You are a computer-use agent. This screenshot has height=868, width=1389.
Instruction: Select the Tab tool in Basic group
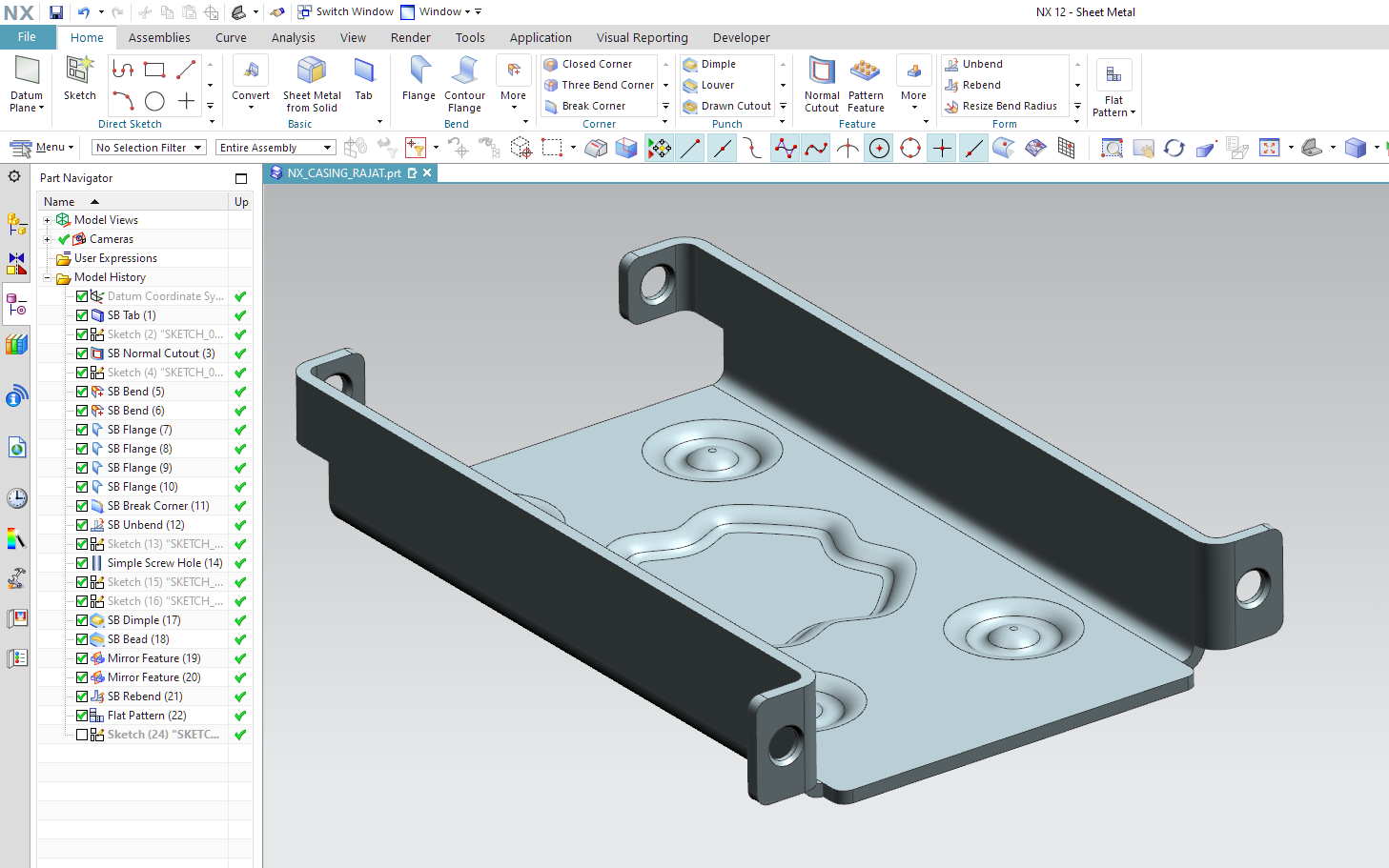pyautogui.click(x=363, y=72)
